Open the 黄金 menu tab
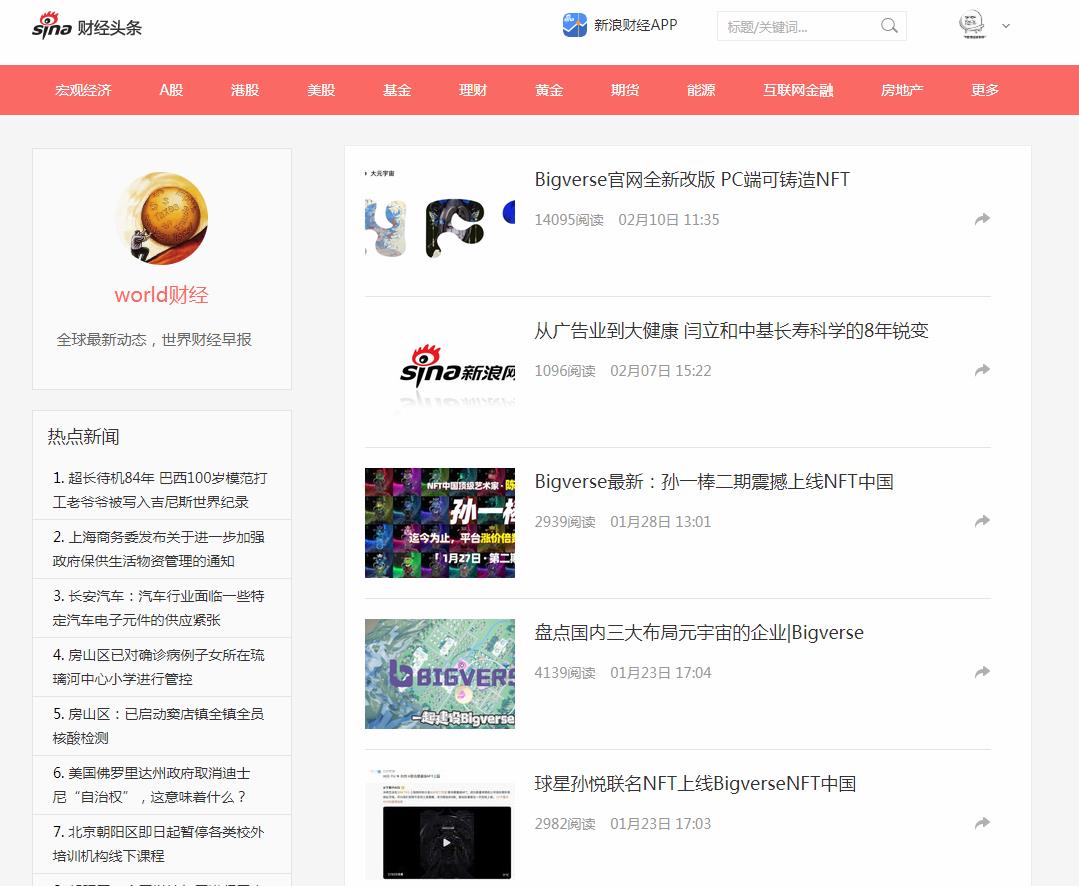The height and width of the screenshot is (886, 1079). point(549,90)
